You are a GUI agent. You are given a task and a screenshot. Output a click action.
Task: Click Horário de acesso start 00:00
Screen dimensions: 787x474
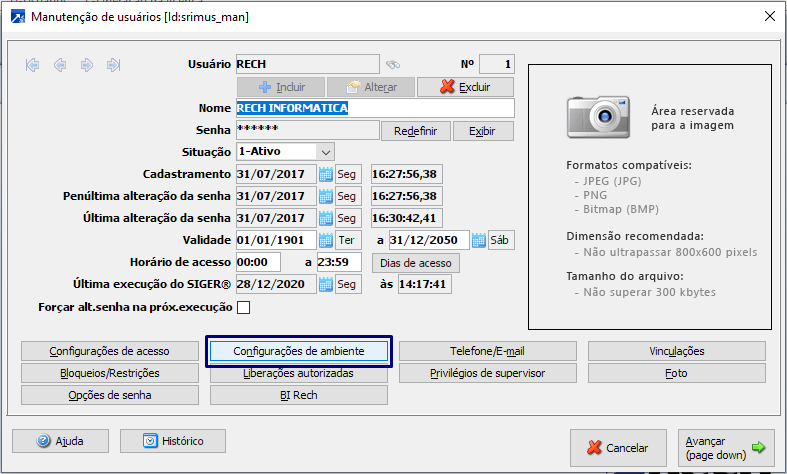tap(258, 262)
